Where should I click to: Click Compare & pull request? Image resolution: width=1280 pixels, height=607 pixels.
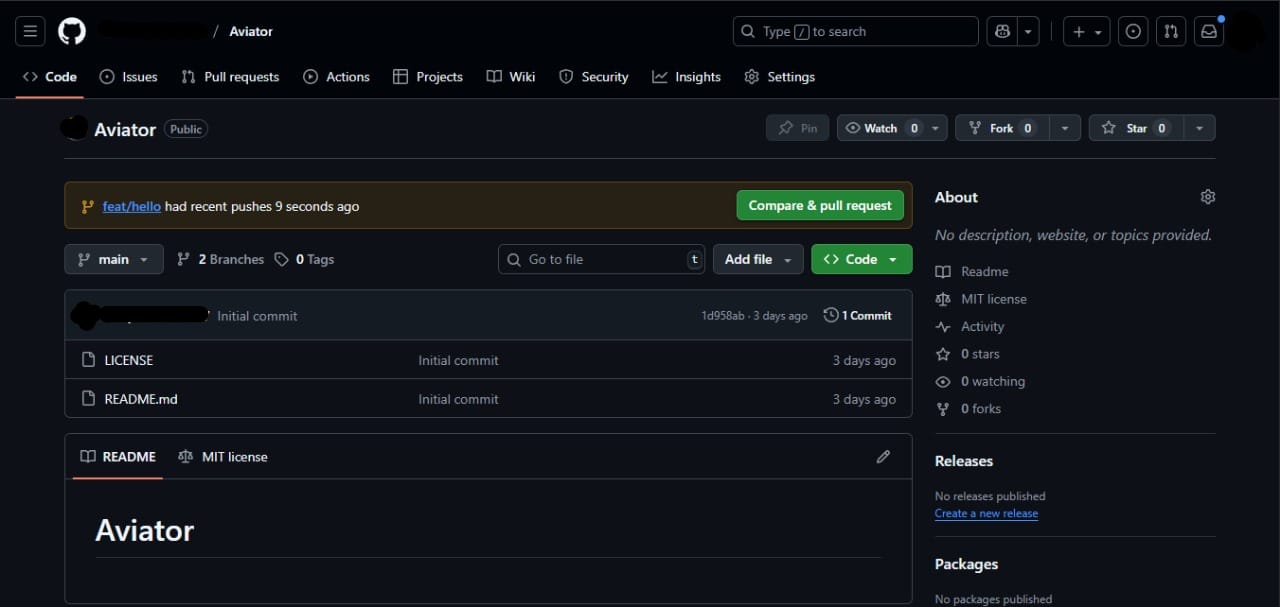[820, 205]
